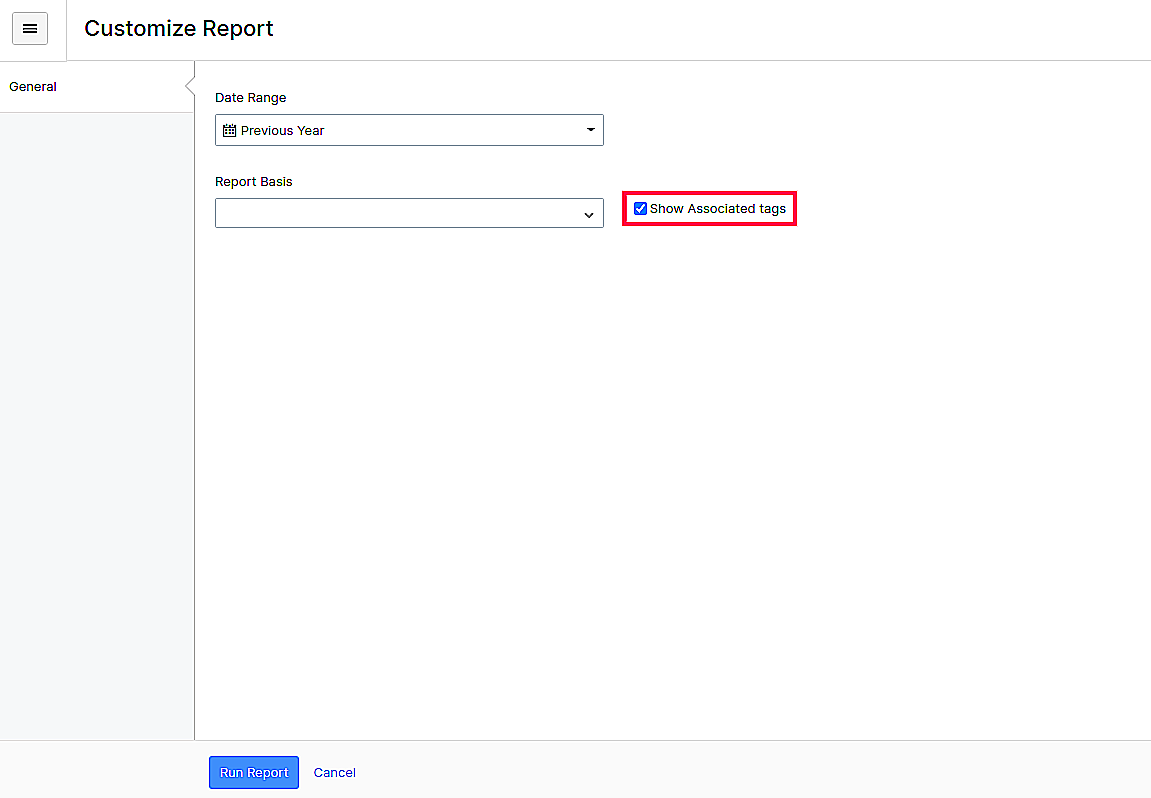Screen dimensions: 1151x798
Task: Open the Report Basis dropdown chevron
Action: 589,213
